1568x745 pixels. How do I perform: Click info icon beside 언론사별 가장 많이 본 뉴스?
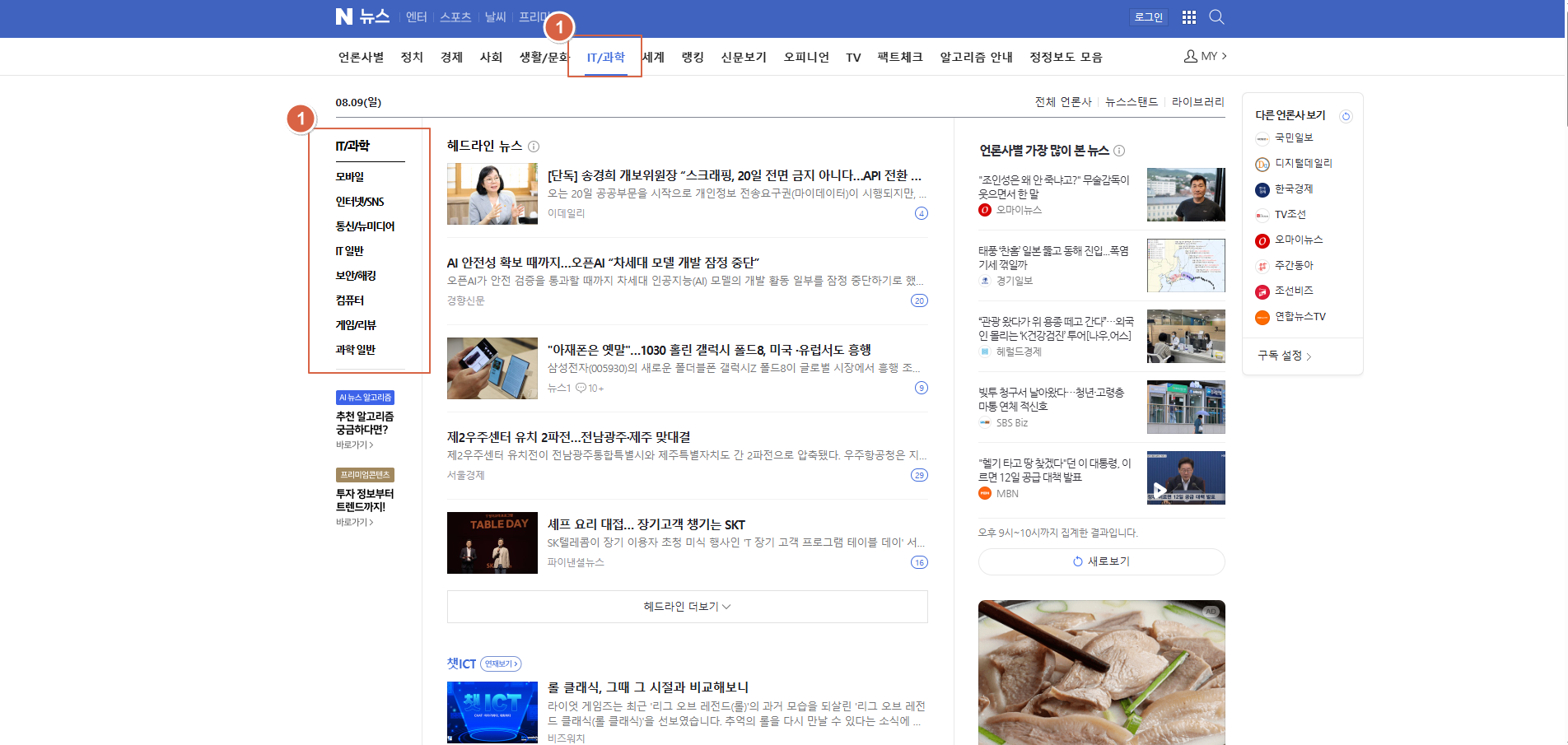[x=1119, y=151]
